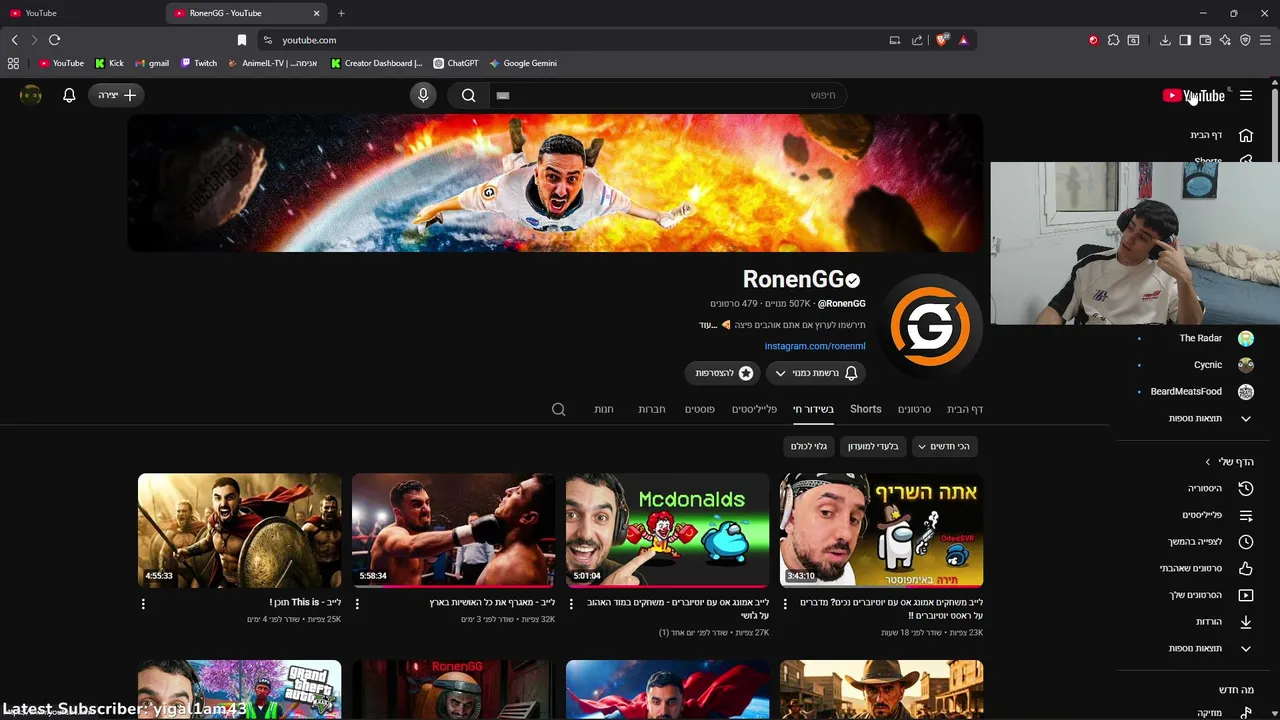This screenshot has height=720, width=1280.
Task: Click the 'יצירה' create button
Action: (117, 95)
